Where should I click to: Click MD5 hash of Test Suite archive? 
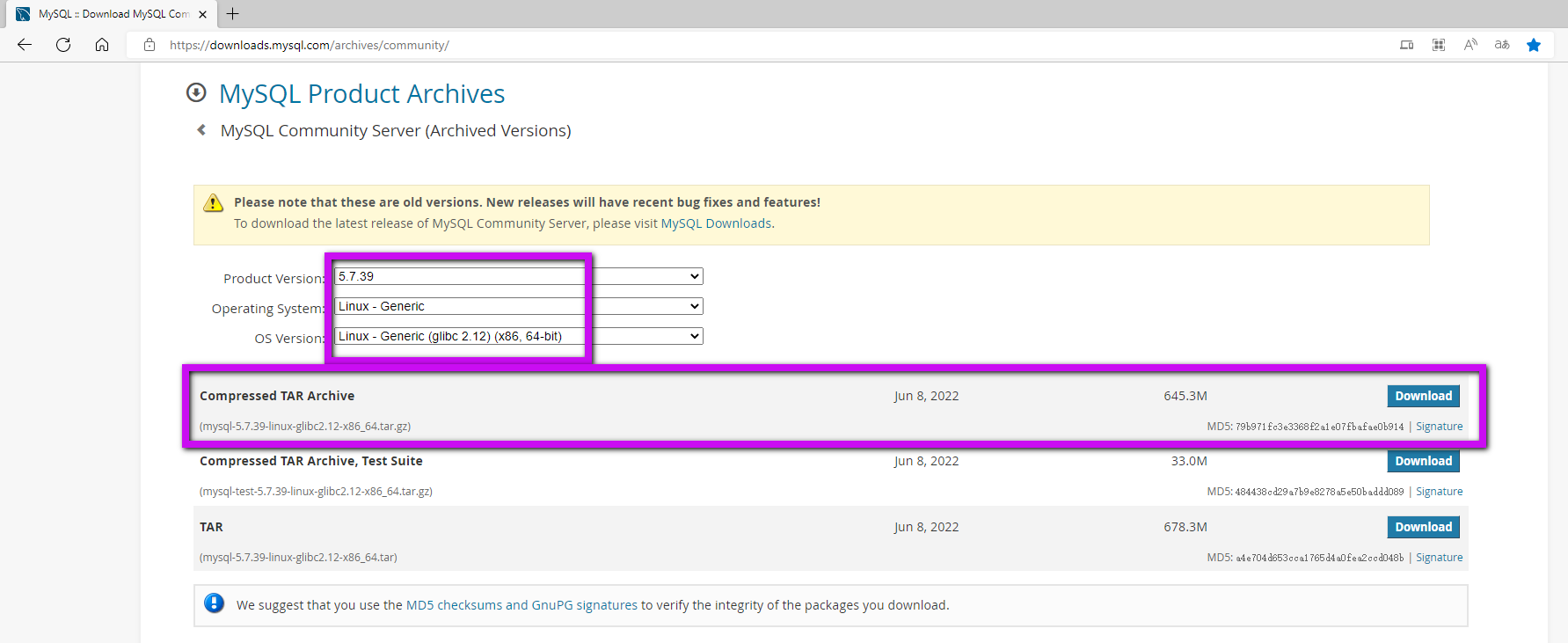point(1319,492)
